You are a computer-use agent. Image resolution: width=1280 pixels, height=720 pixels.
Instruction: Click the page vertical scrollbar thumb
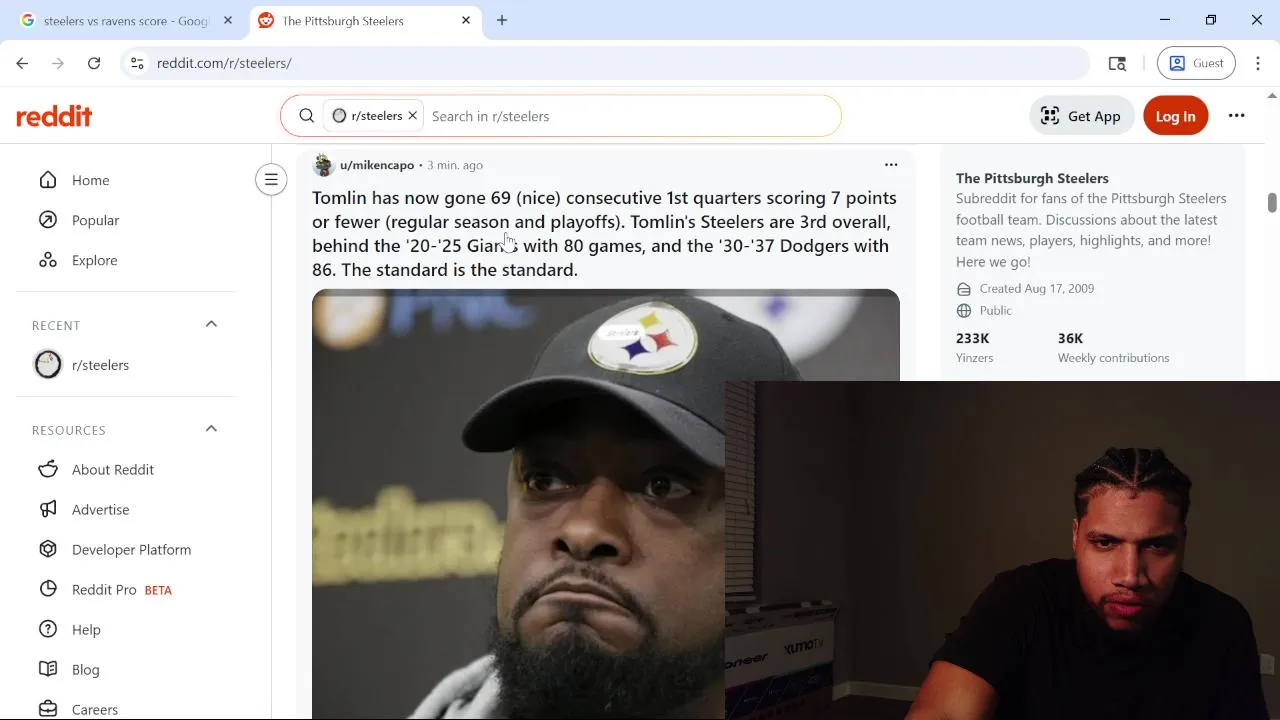1272,202
